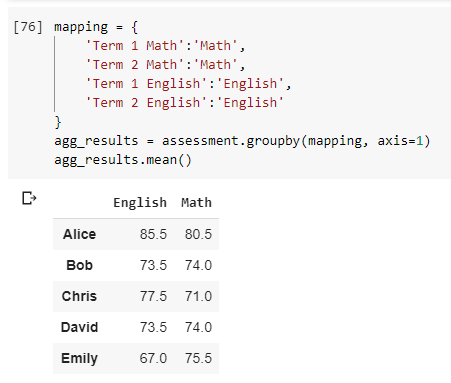
Task: Click the 'Term 1 English':'English' line
Action: click(x=189, y=84)
